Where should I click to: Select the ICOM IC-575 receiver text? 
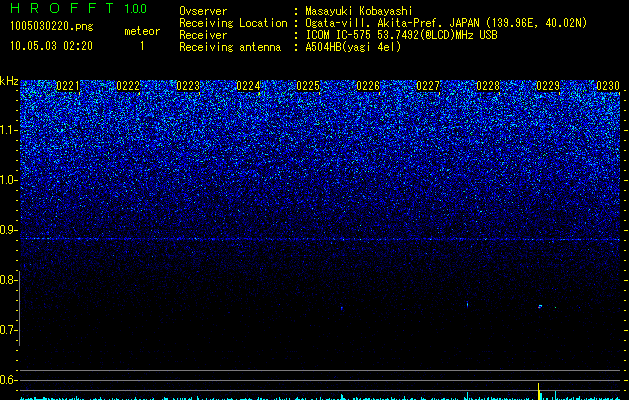point(401,35)
